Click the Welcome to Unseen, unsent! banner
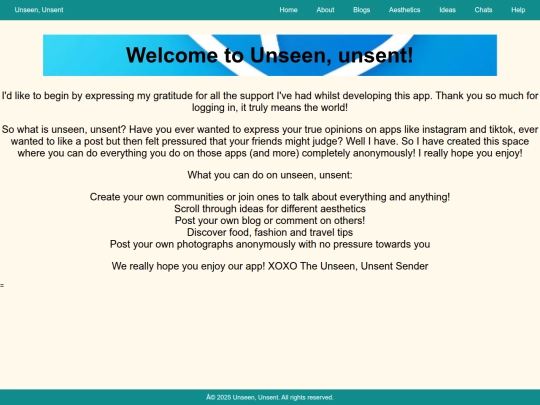 (x=270, y=55)
